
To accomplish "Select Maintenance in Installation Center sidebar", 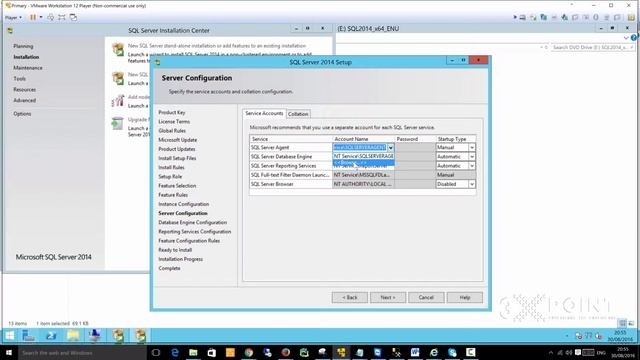I will (28, 68).
